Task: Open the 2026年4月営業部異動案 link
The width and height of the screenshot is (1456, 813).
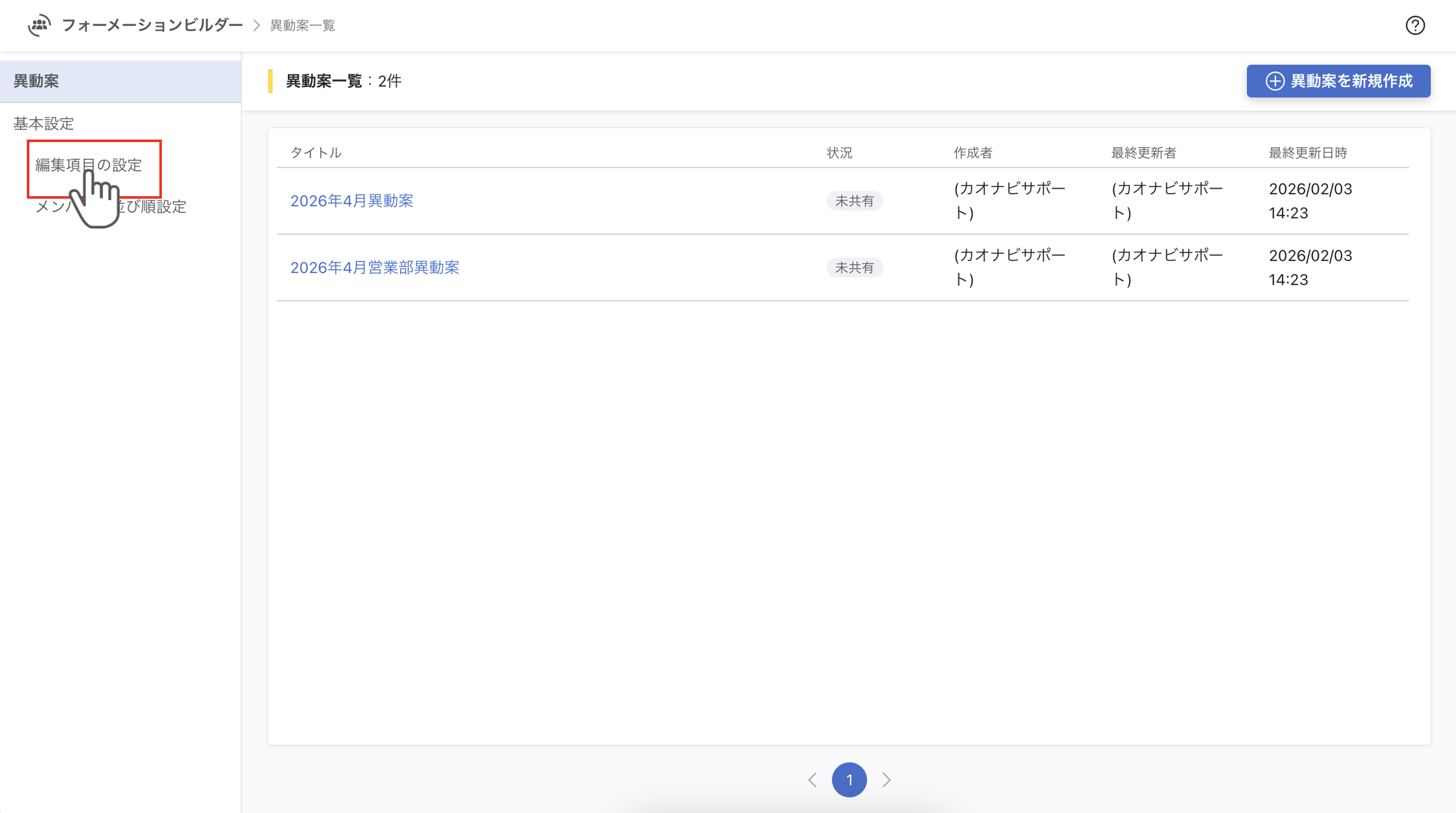Action: point(374,267)
